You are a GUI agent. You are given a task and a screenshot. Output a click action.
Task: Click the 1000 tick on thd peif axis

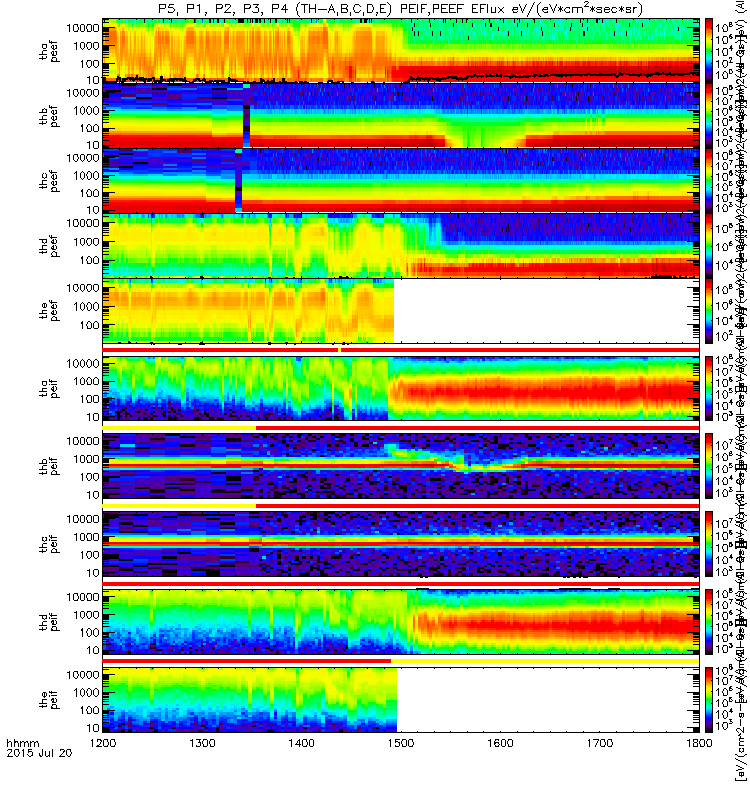tap(86, 615)
